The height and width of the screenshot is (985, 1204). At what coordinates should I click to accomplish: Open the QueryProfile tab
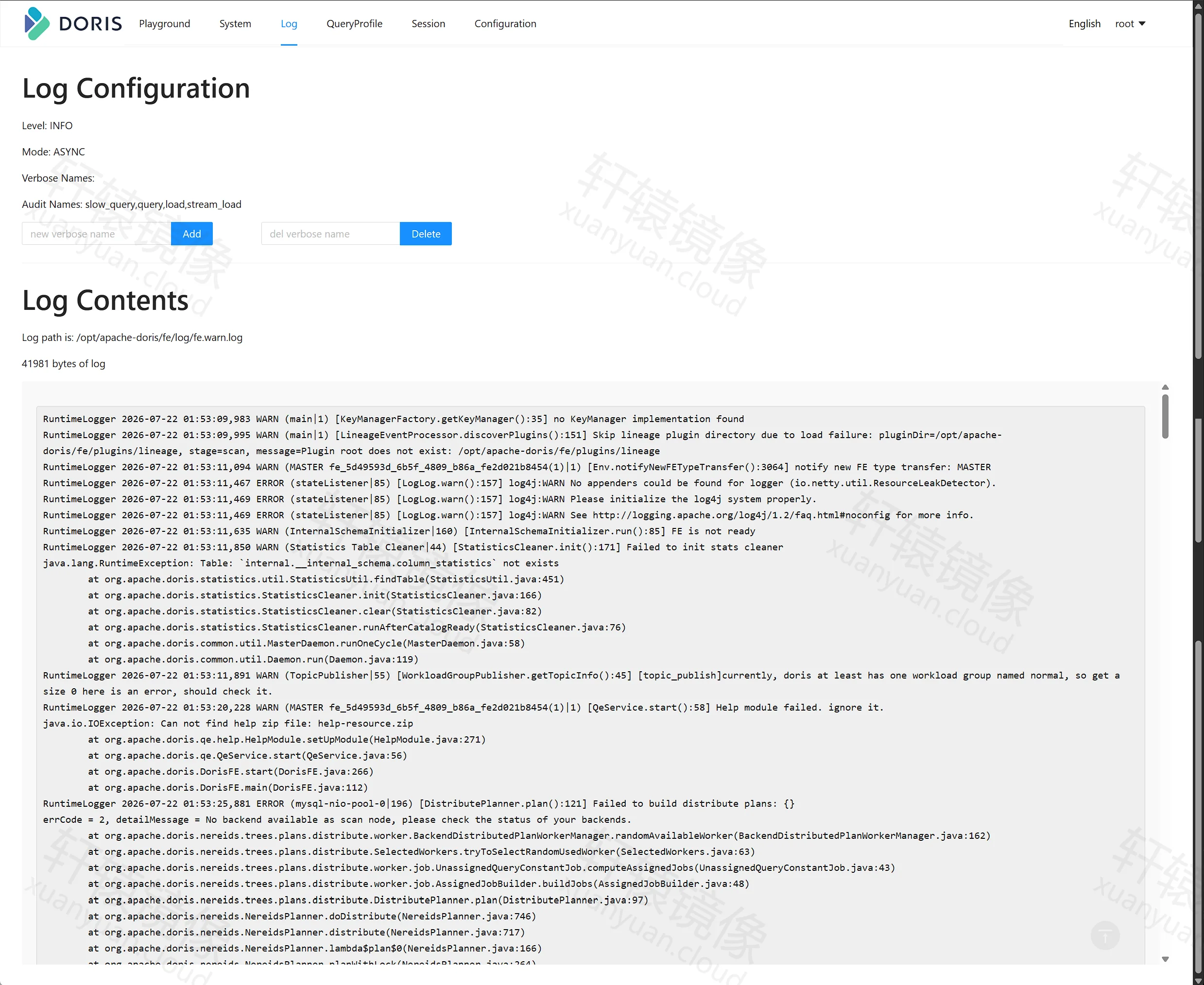pos(354,24)
